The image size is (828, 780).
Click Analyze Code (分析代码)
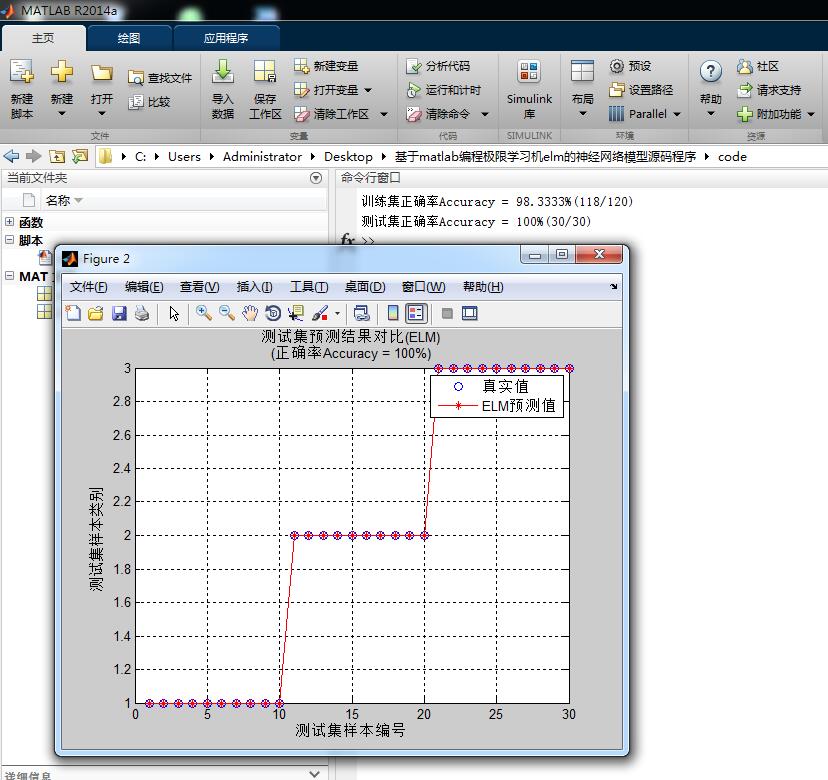pyautogui.click(x=438, y=65)
